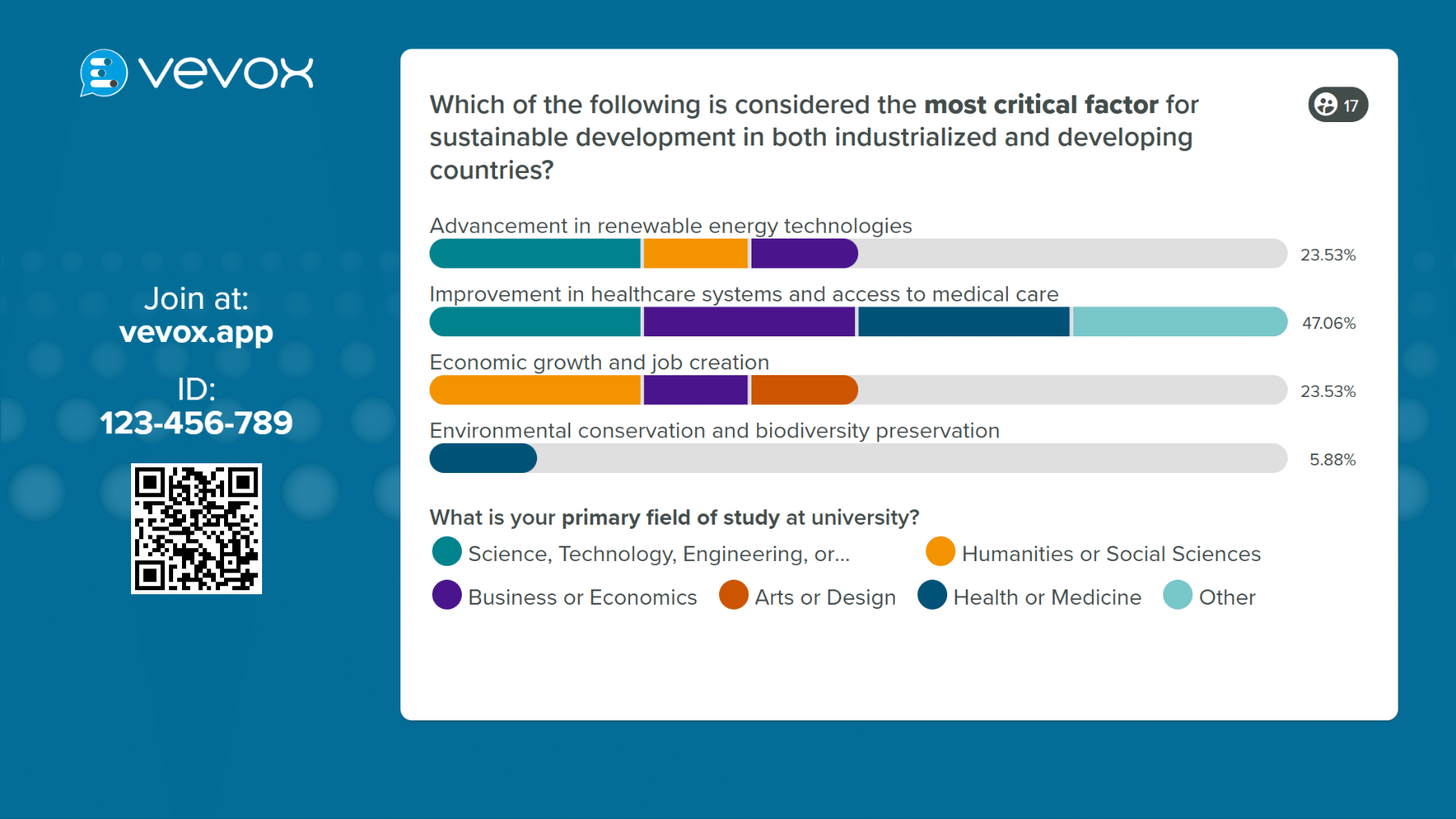Click the purple Business or Economics dot
Viewport: 1456px width, 819px height.
447,596
